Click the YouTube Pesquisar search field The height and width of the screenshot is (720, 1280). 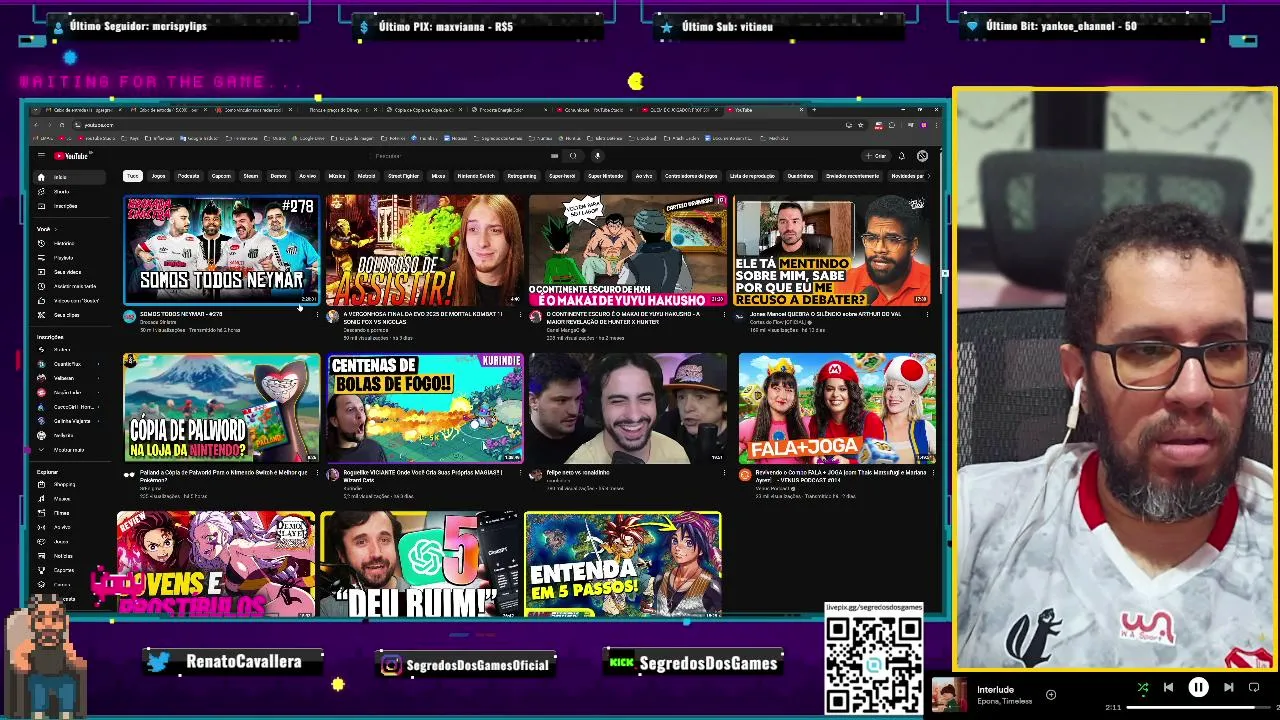pyautogui.click(x=458, y=156)
